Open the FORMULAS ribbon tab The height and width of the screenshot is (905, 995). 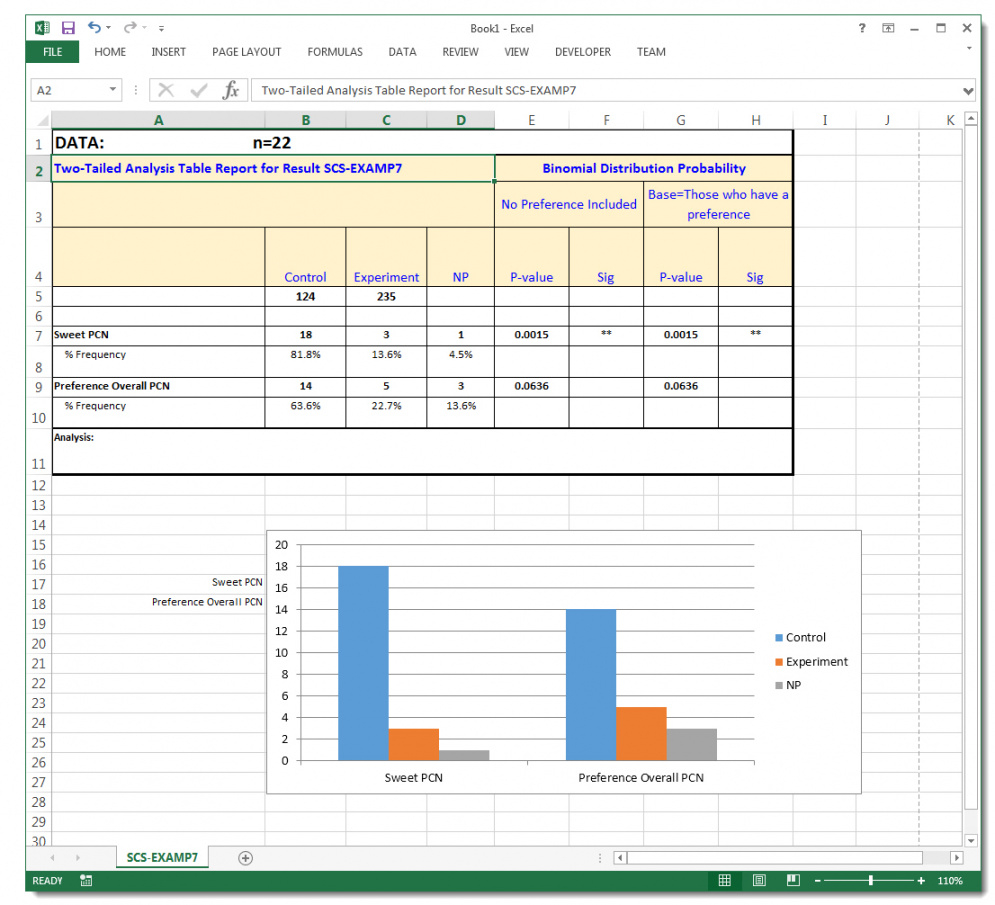click(335, 52)
